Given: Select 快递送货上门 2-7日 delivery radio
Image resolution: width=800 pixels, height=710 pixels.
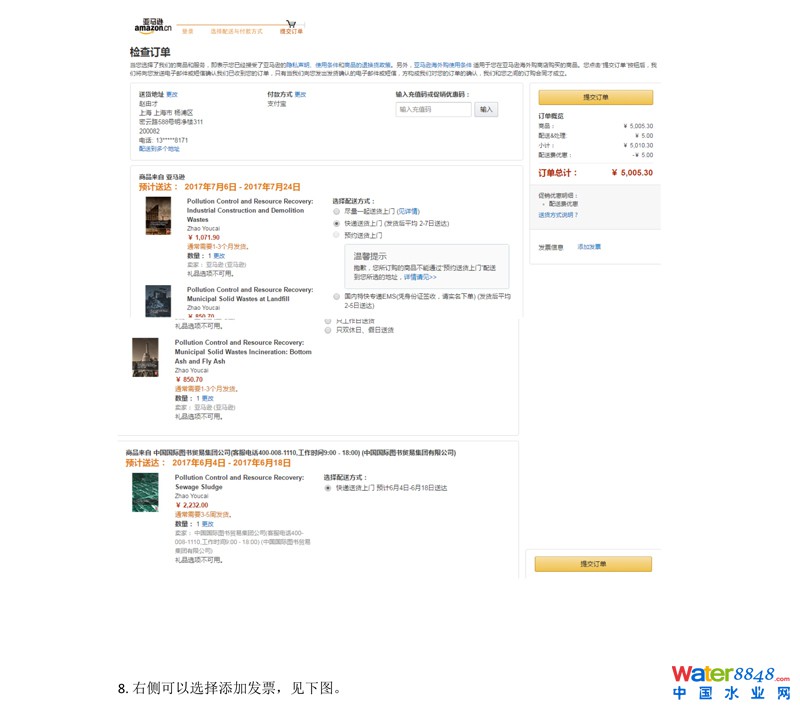Looking at the screenshot, I should [337, 224].
